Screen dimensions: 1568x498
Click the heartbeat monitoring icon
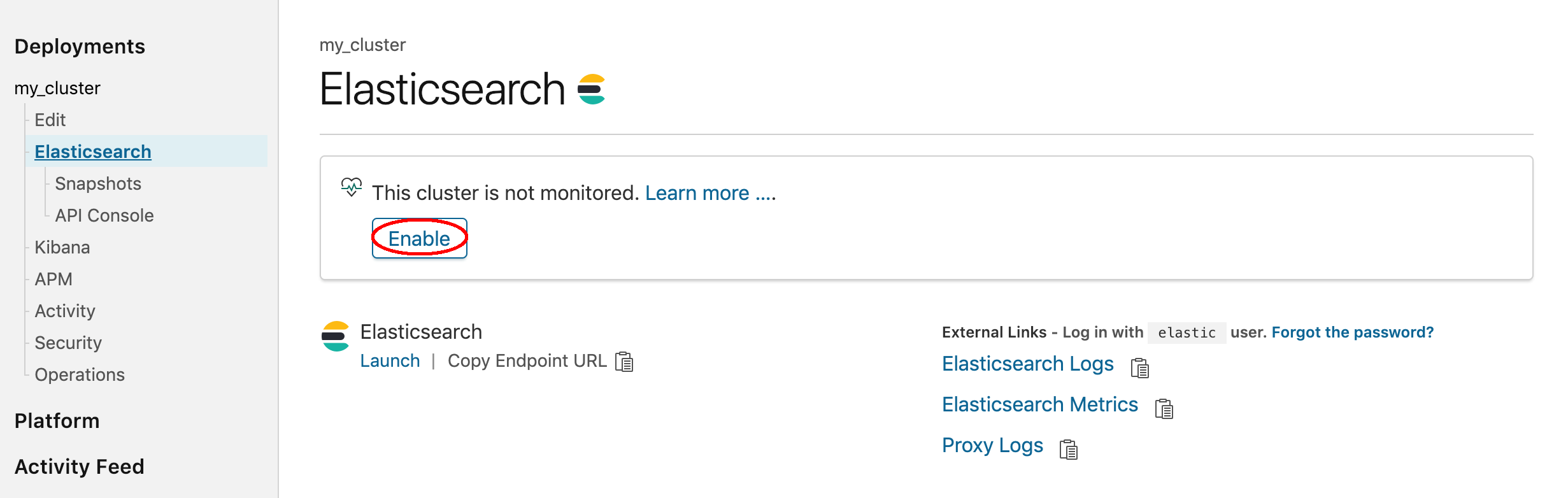pyautogui.click(x=351, y=187)
